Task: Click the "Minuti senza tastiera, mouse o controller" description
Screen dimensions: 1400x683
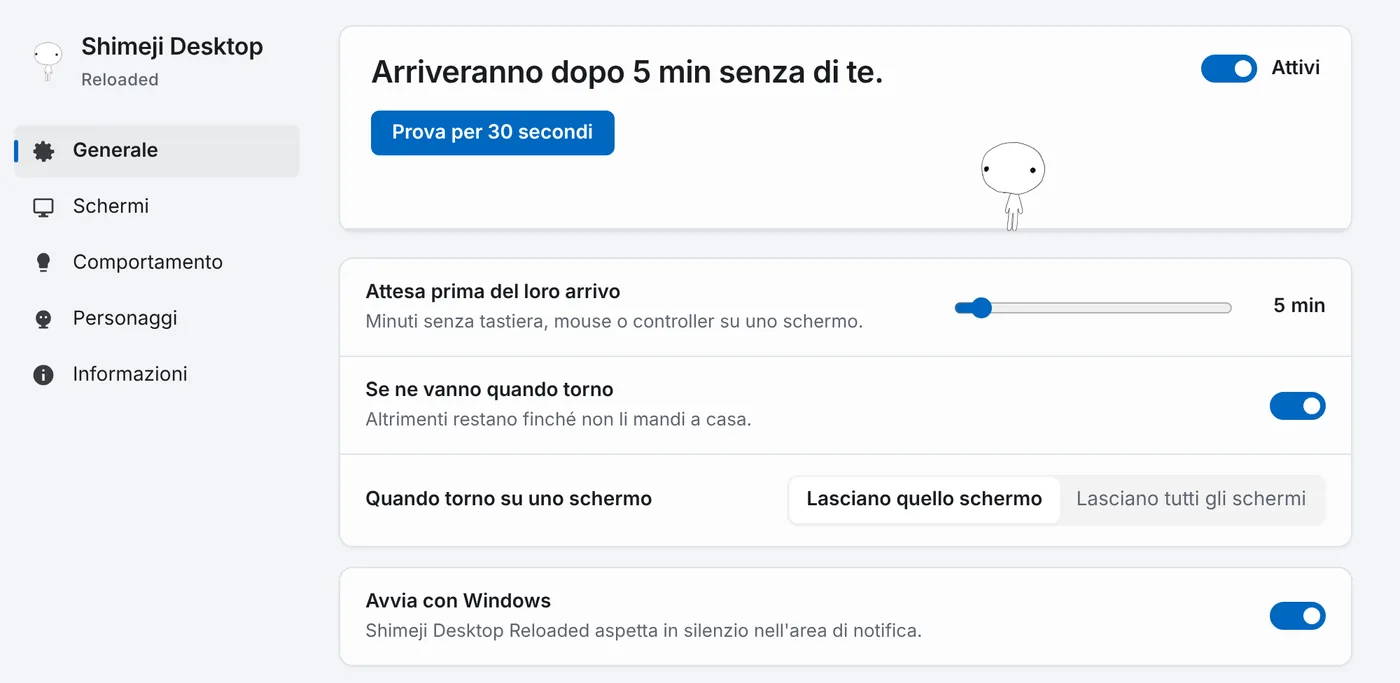Action: point(614,322)
